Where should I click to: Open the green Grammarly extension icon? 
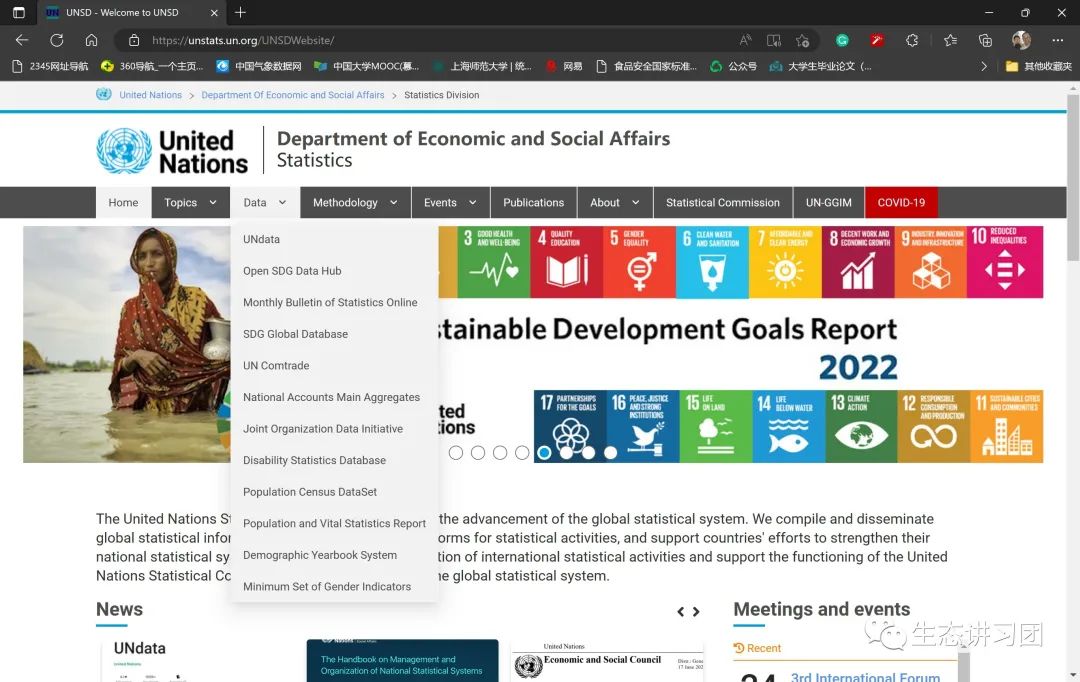(x=842, y=40)
